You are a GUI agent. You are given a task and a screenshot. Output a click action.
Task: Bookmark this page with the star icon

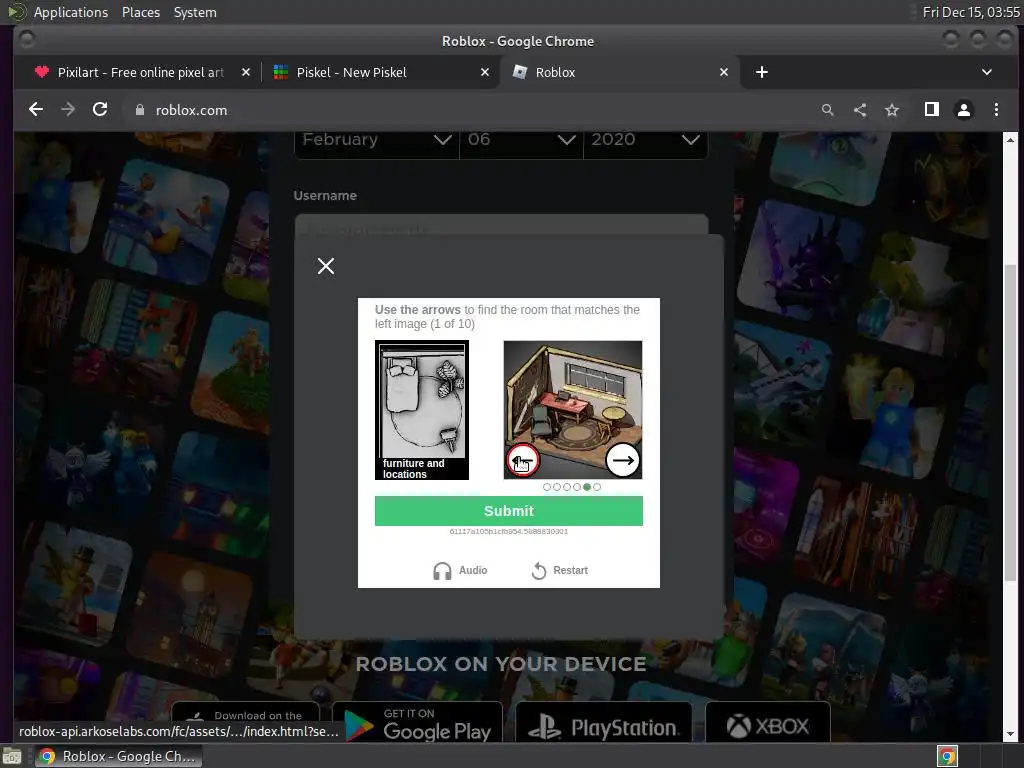click(x=891, y=110)
